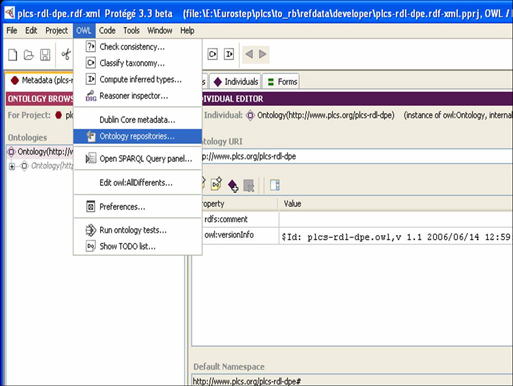513x386 pixels.
Task: Click the New project toolbar icon
Action: click(13, 55)
